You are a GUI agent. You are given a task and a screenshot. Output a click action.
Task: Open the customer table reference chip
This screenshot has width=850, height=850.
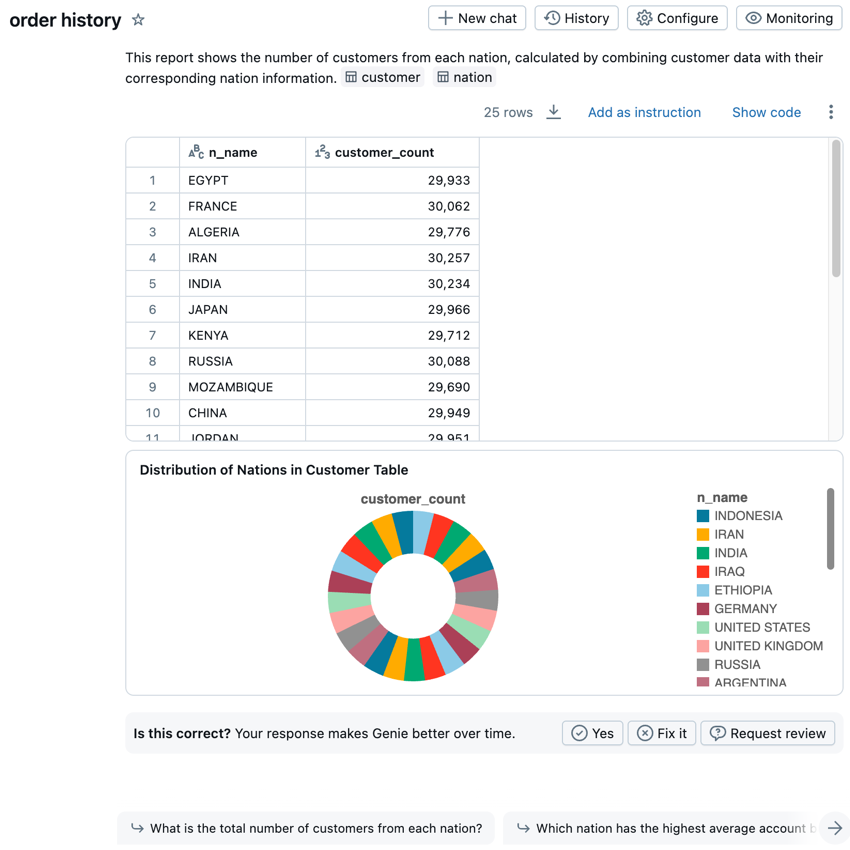coord(383,77)
